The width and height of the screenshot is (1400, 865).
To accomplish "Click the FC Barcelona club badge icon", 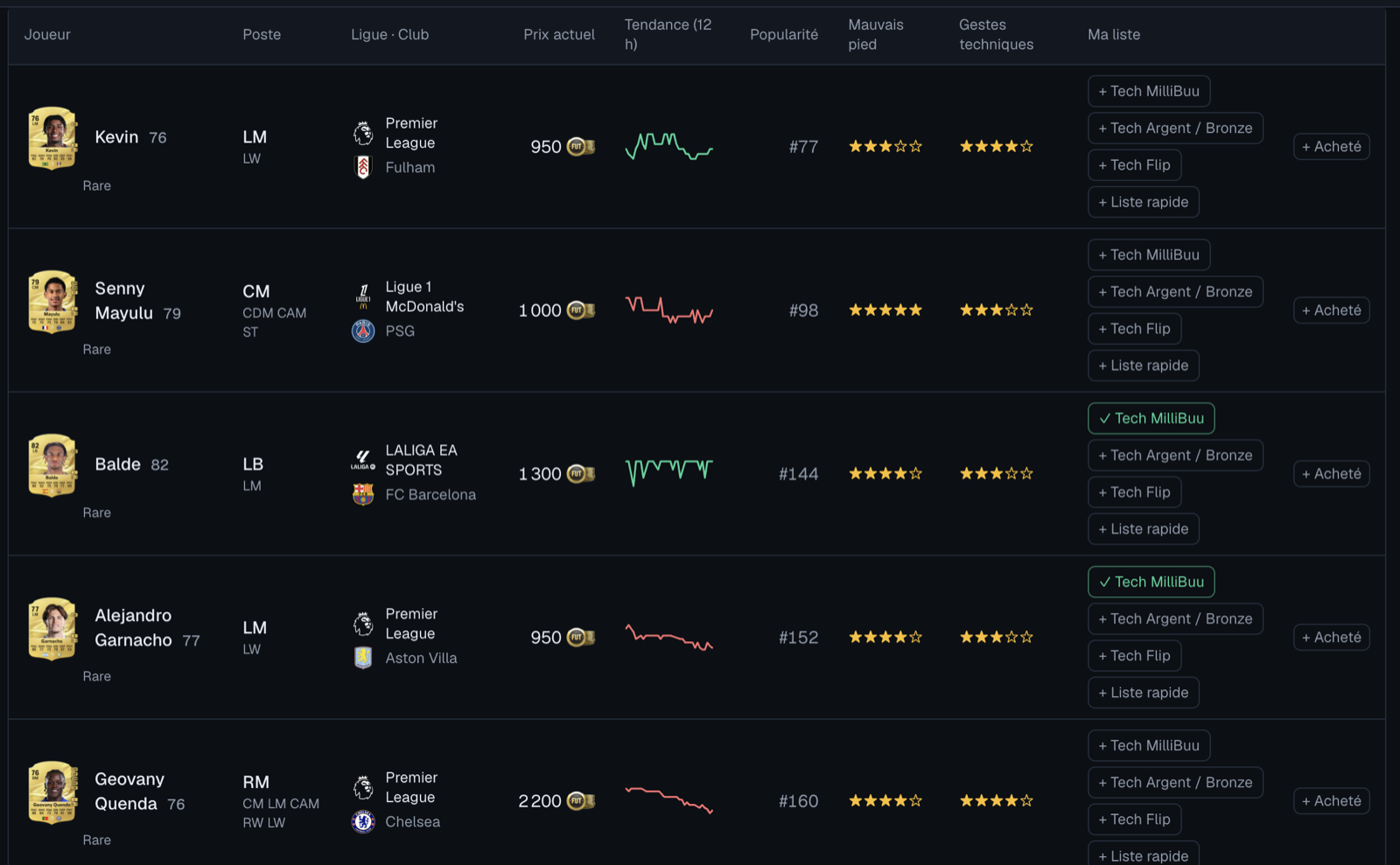I will point(363,494).
